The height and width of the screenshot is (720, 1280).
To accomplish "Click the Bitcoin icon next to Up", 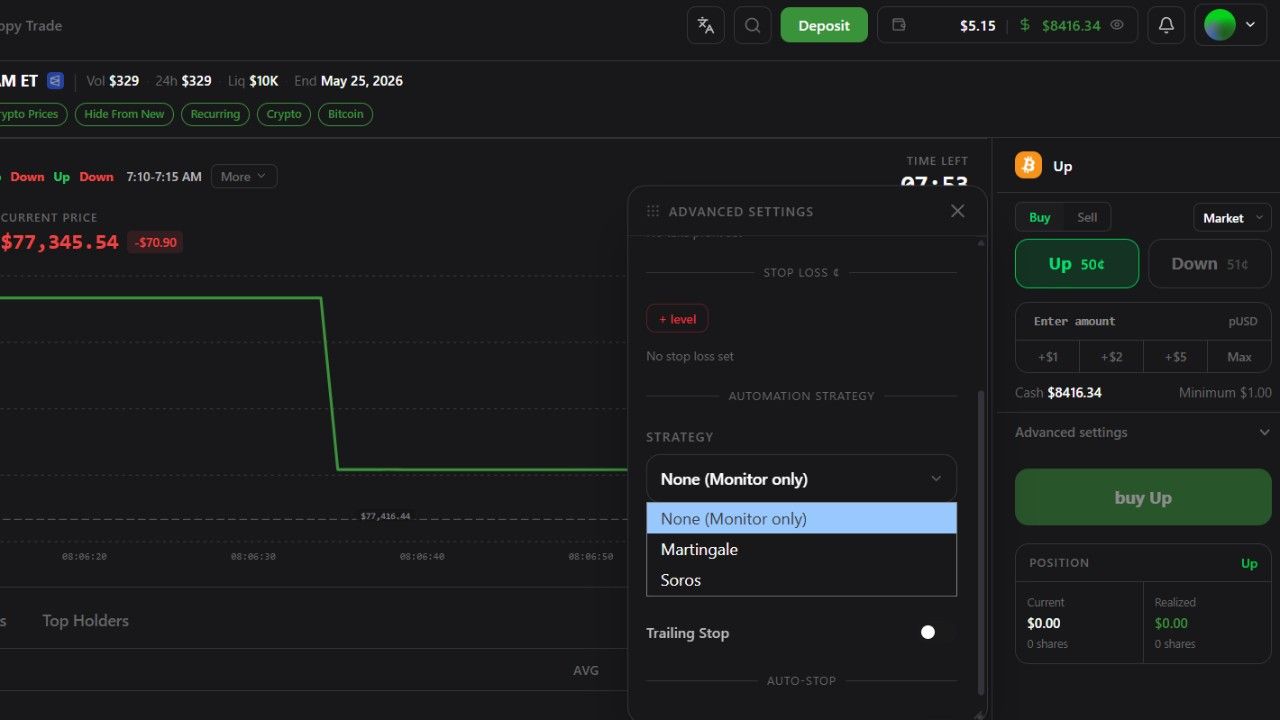I will tap(1028, 166).
